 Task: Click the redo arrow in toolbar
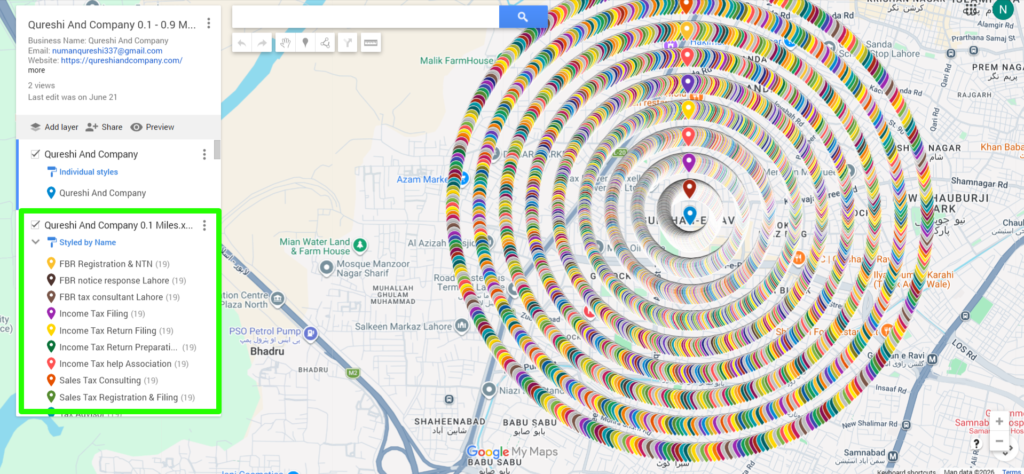pyautogui.click(x=263, y=43)
